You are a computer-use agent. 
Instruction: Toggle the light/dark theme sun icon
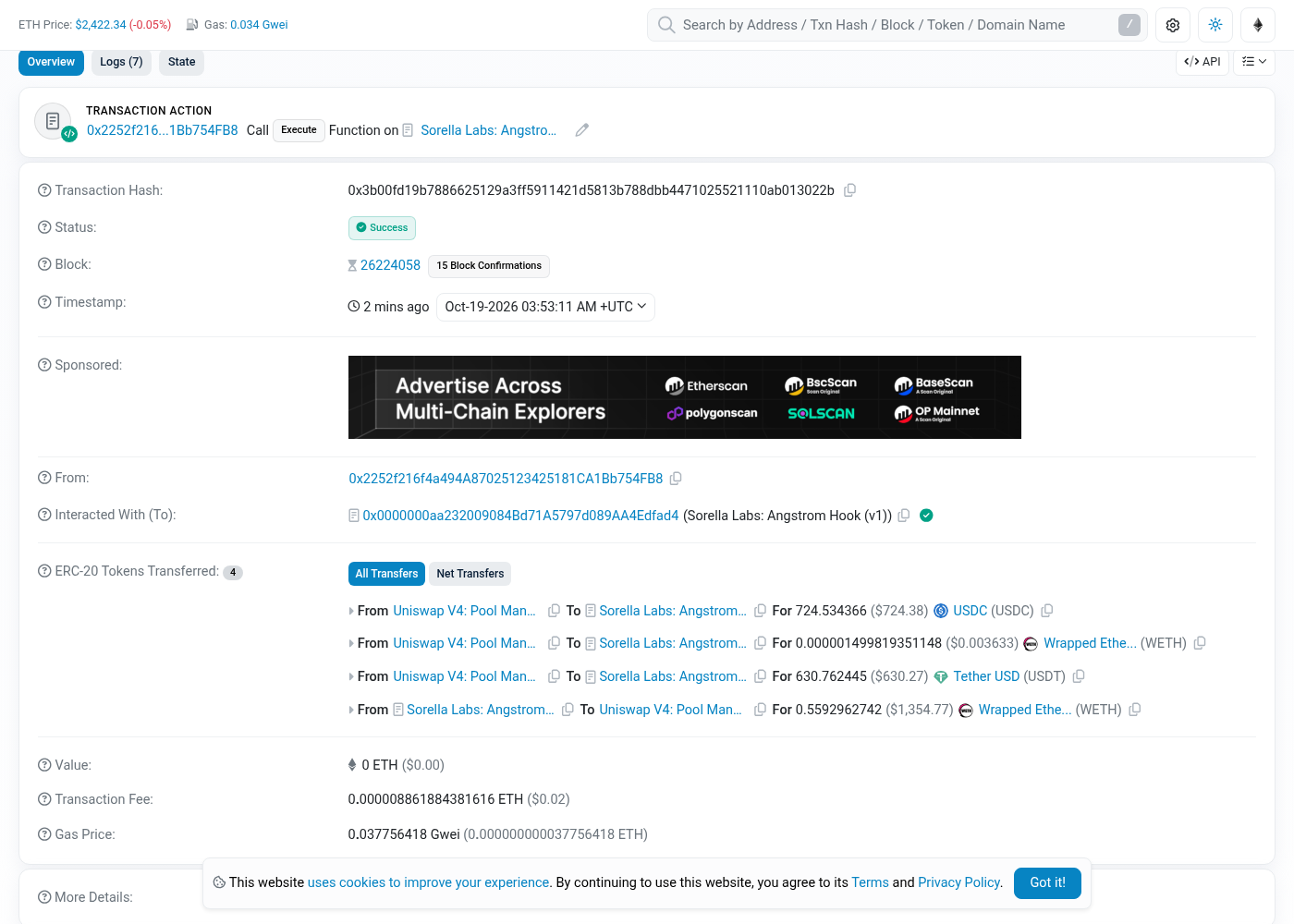pos(1215,25)
